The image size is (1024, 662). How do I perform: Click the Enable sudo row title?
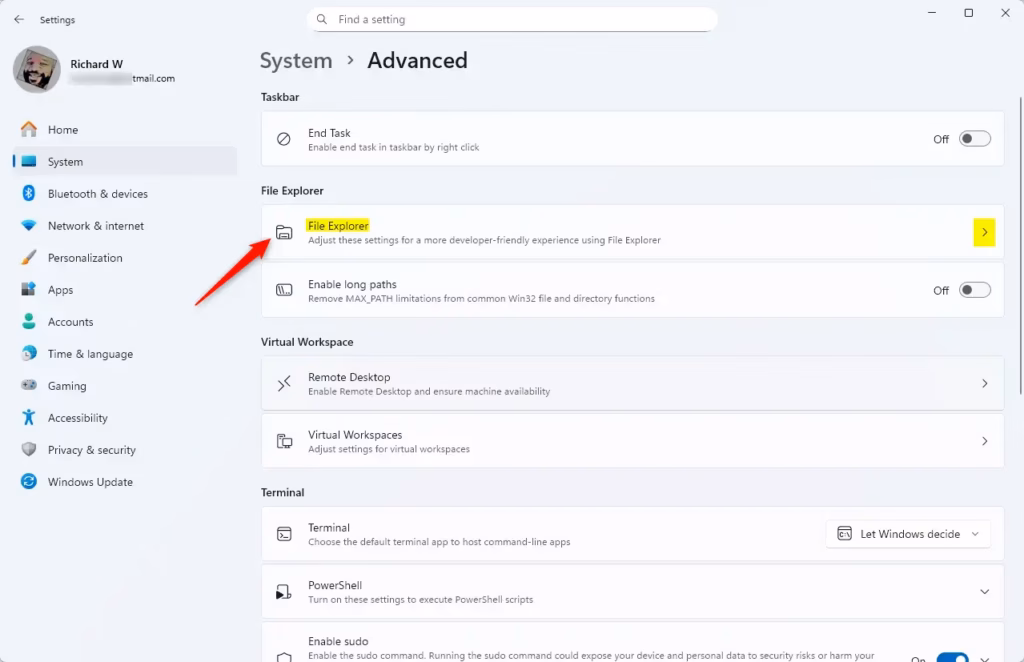[x=338, y=641]
